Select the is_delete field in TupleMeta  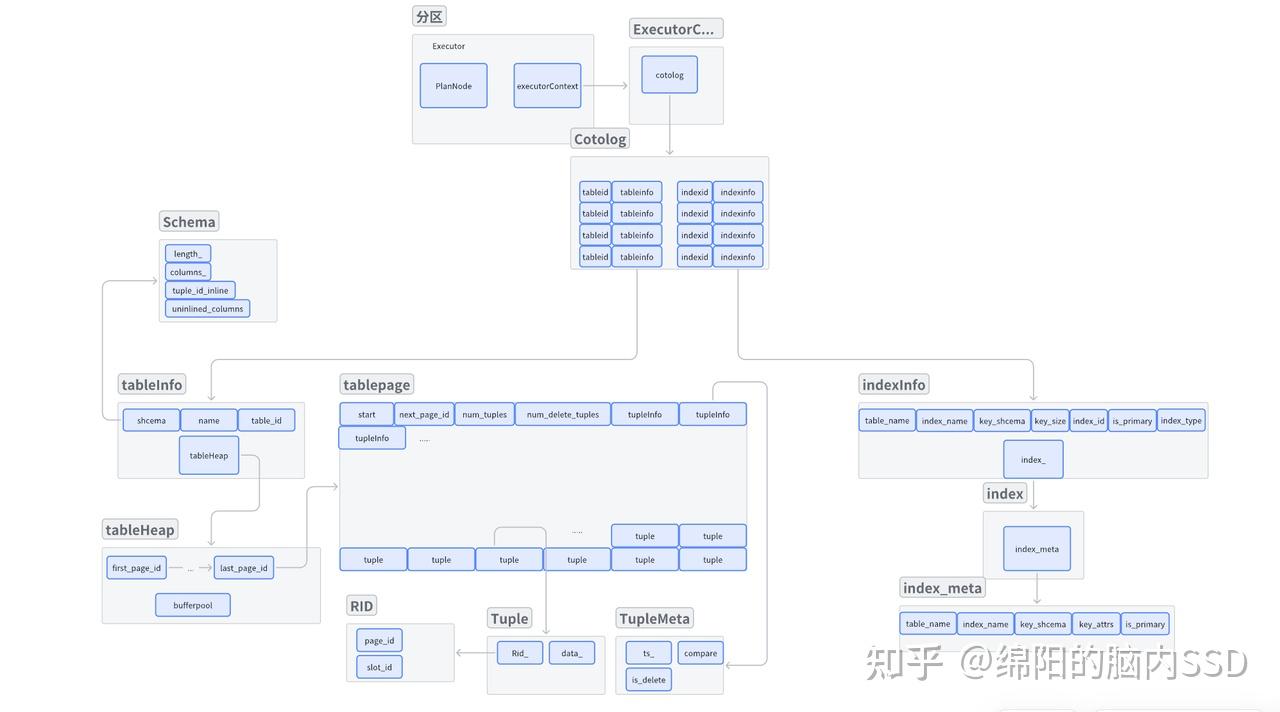[x=647, y=679]
